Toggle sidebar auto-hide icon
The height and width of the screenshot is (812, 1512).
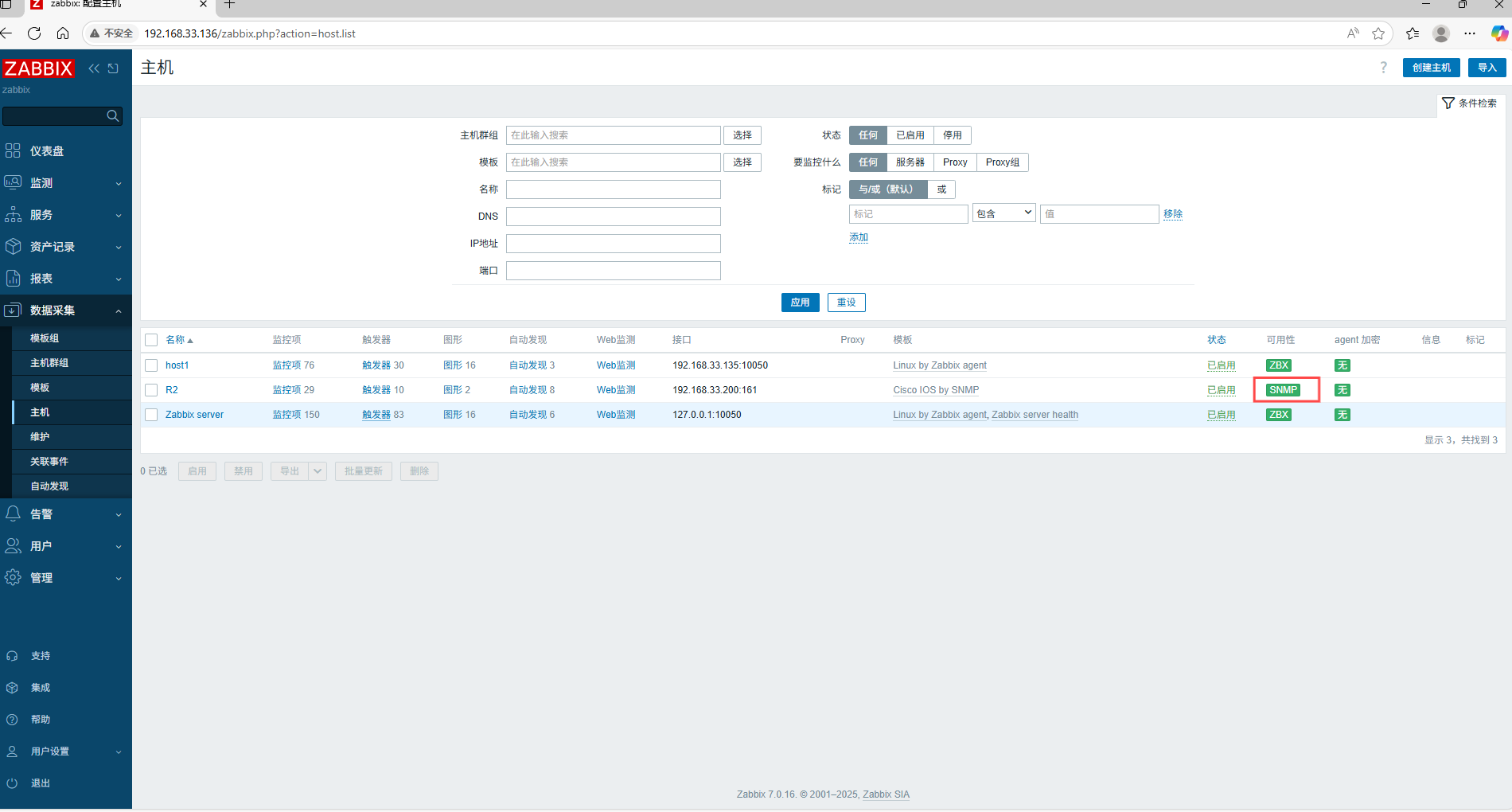pyautogui.click(x=113, y=68)
